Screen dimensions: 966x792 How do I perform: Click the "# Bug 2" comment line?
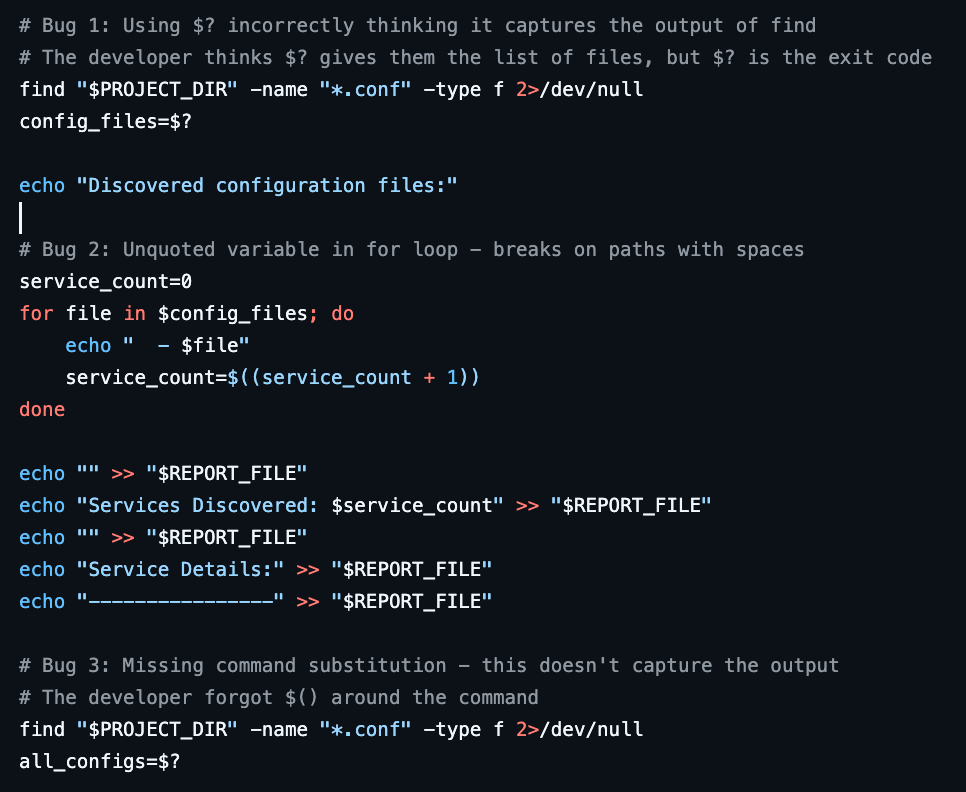(411, 249)
